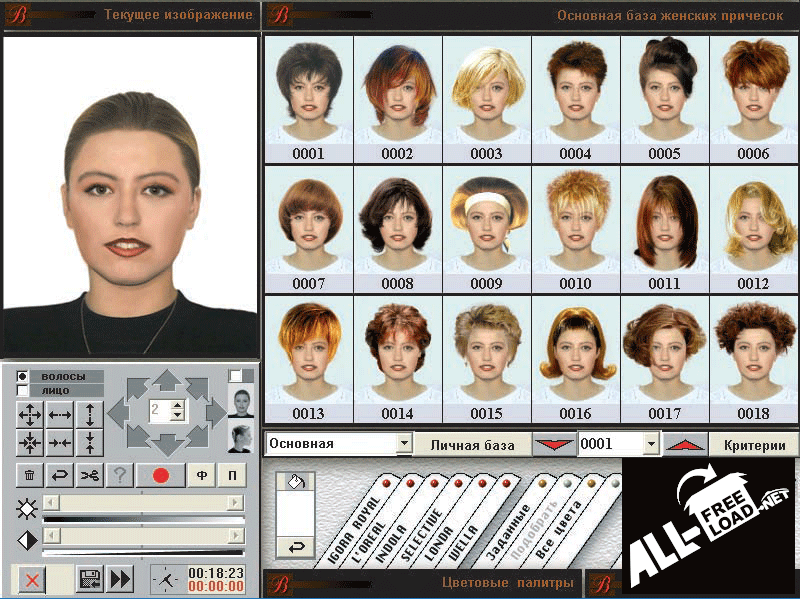Click the red down arrow page button
The height and width of the screenshot is (599, 800).
[553, 444]
